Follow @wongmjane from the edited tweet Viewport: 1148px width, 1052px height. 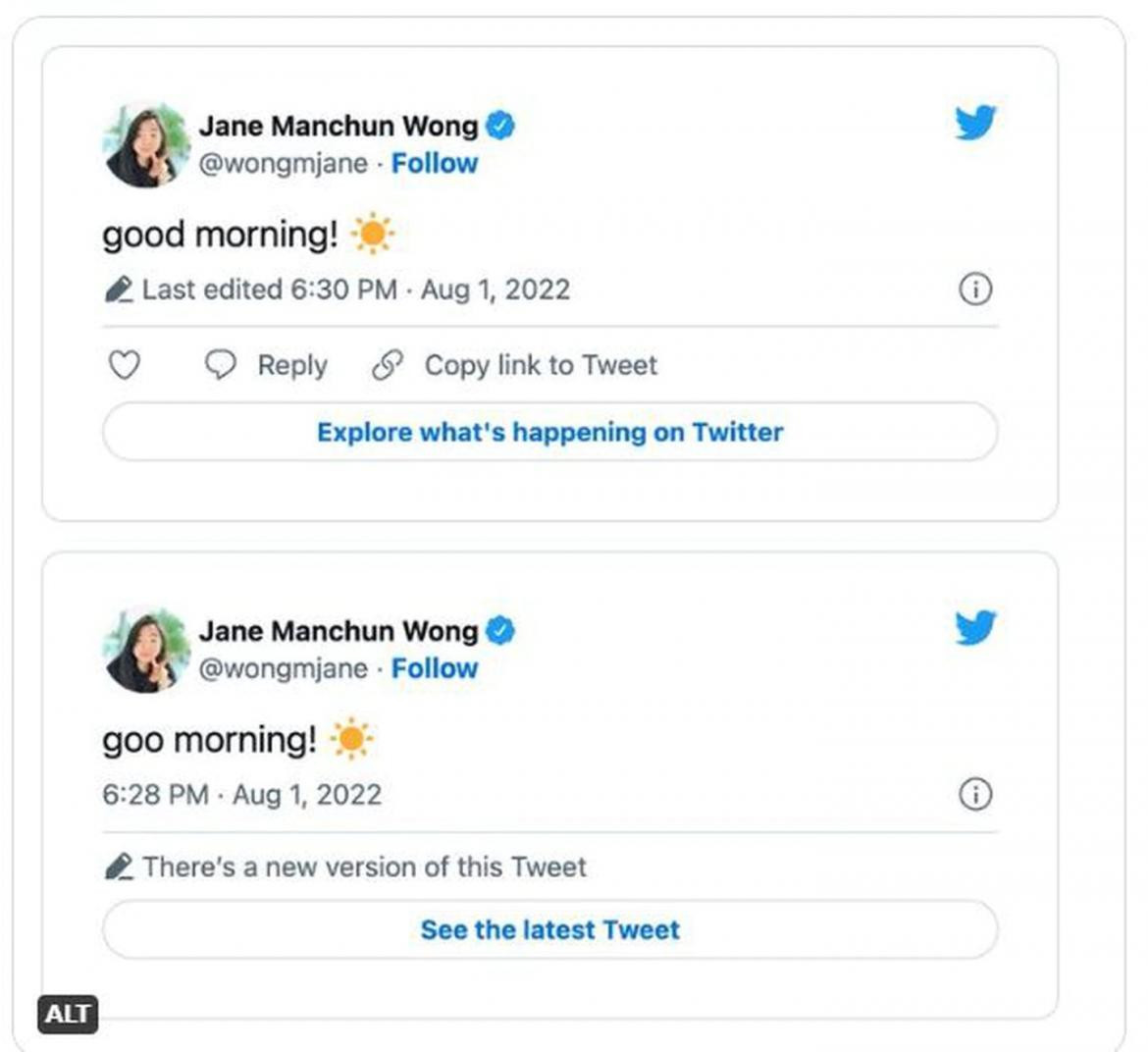coord(434,163)
